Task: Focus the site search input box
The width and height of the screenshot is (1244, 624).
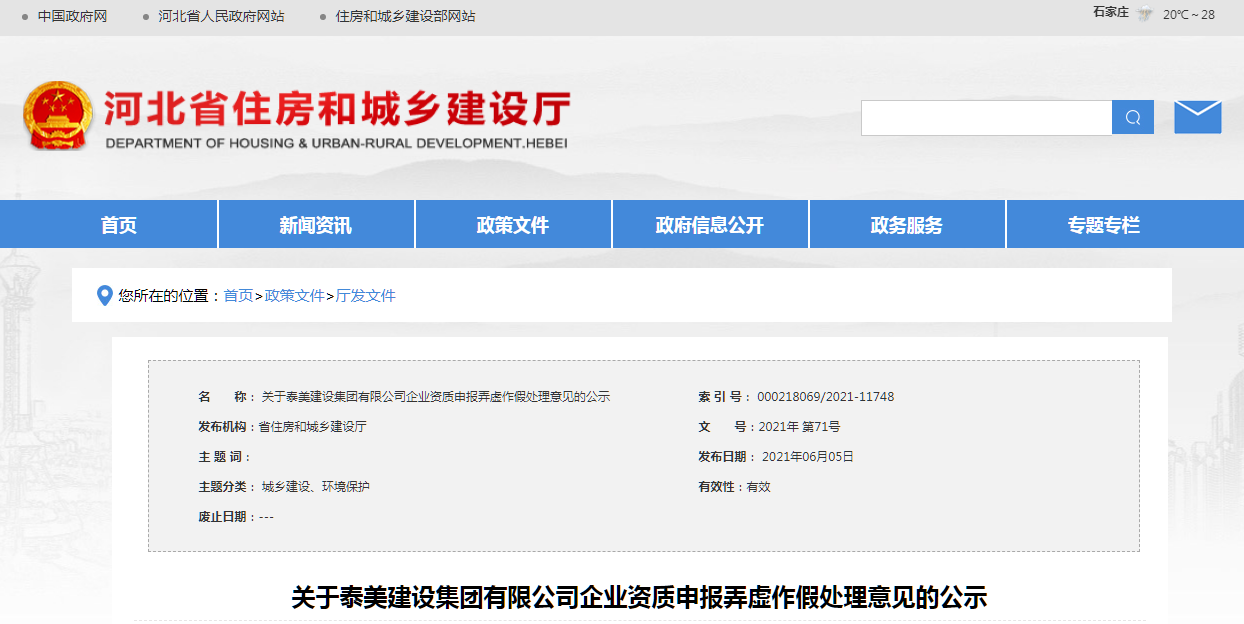Action: (x=986, y=118)
